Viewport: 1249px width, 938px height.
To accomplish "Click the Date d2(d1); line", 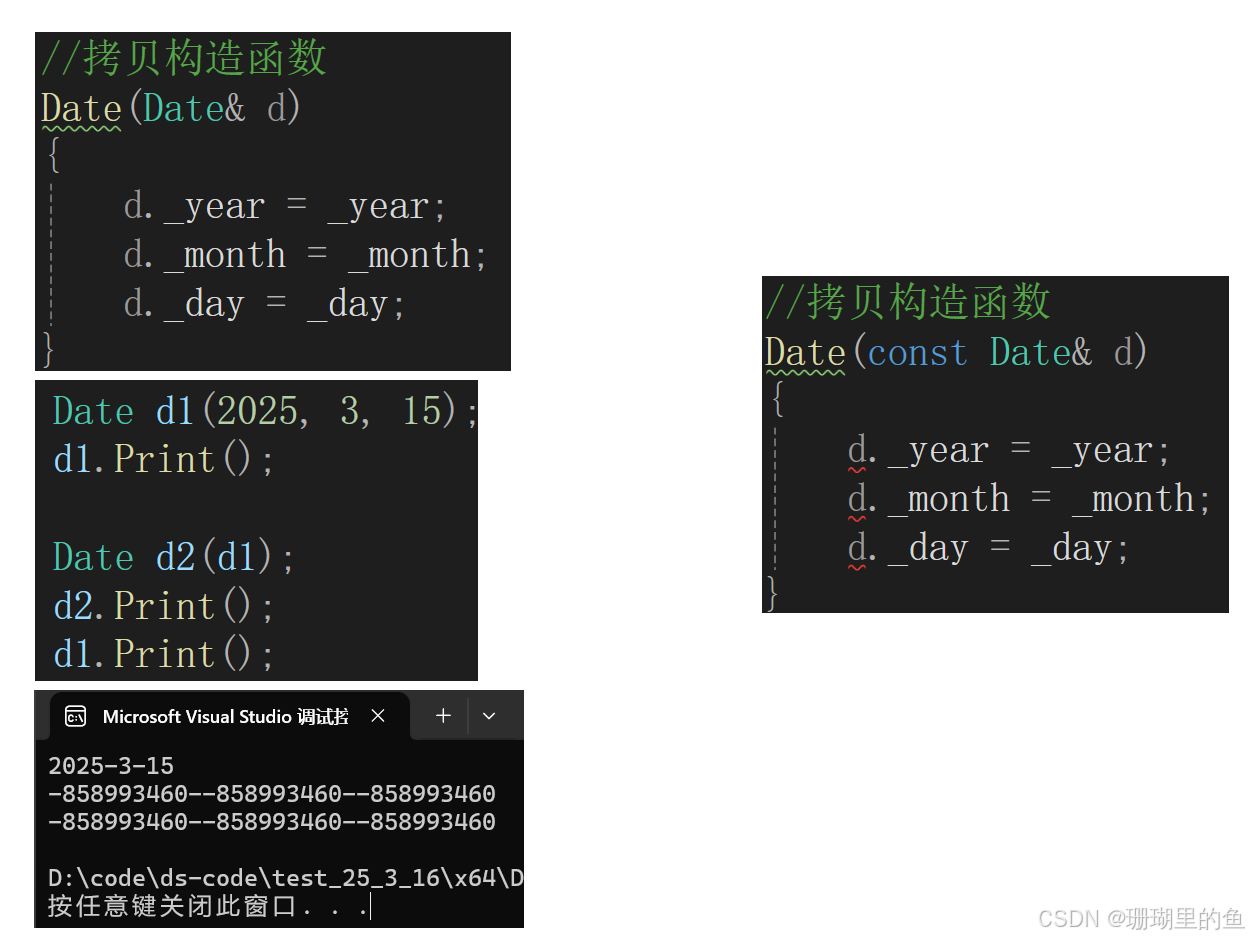I will coord(175,557).
